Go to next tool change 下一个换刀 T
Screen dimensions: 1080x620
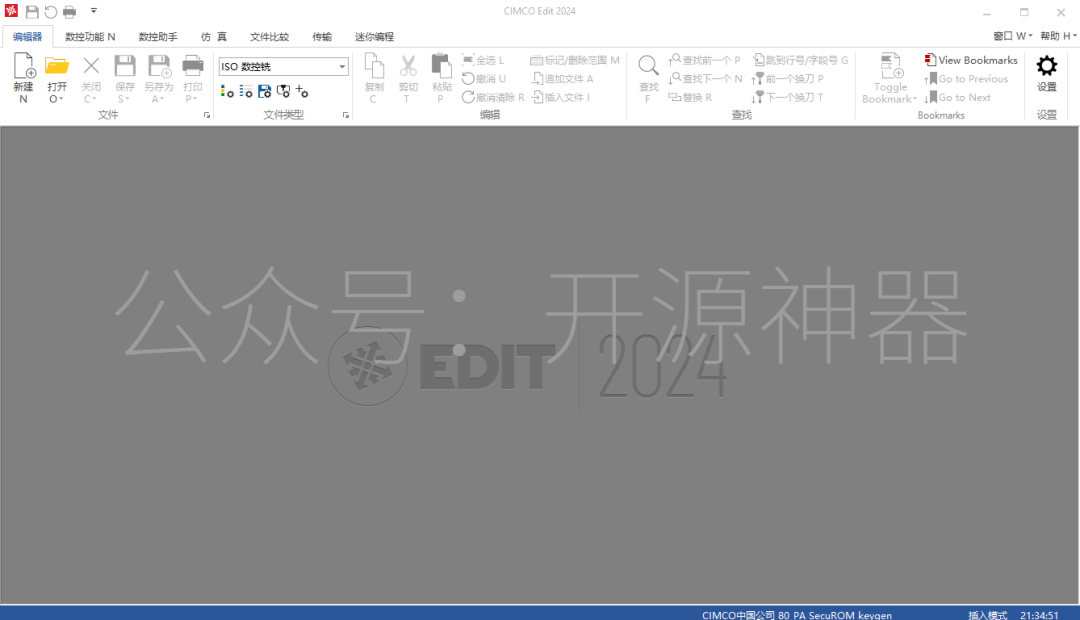tap(788, 97)
